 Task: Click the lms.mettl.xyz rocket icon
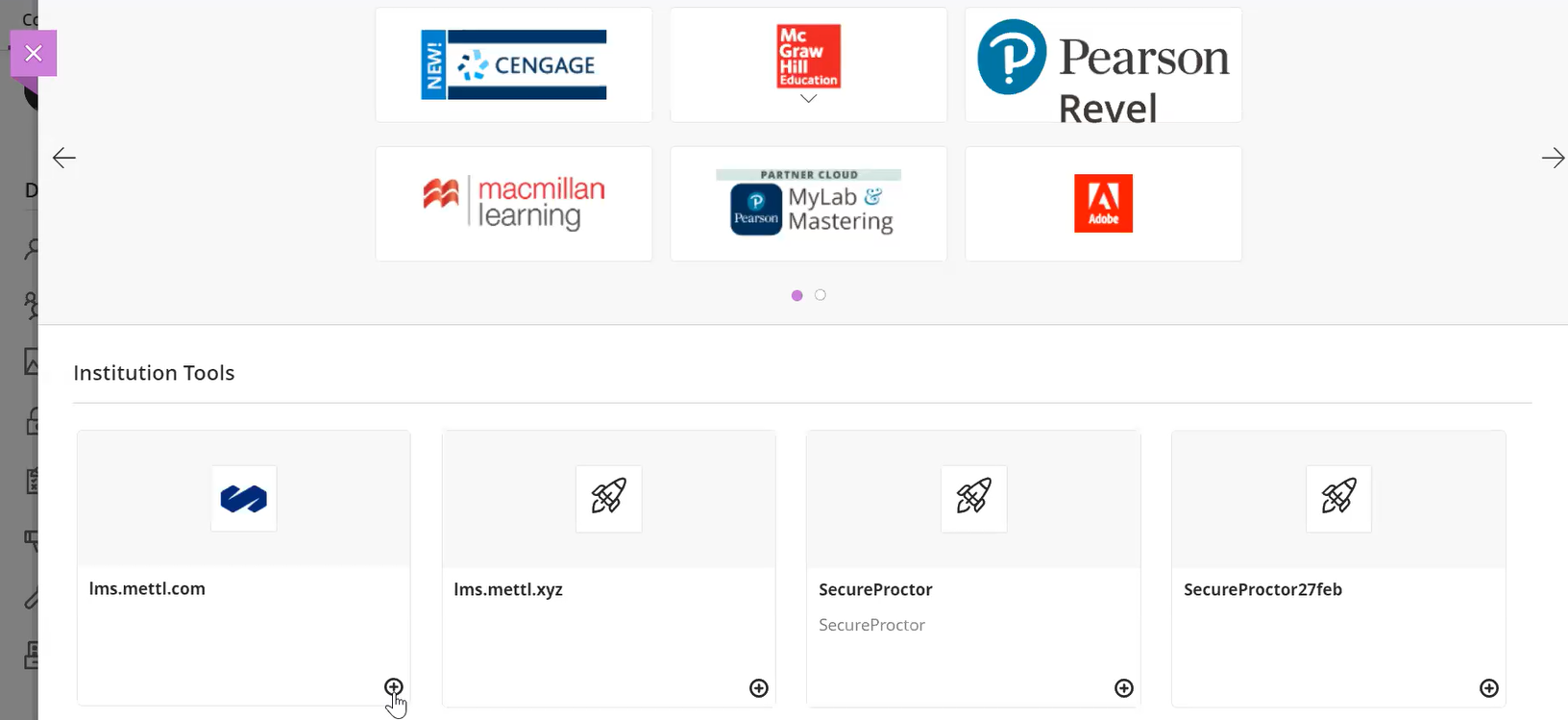[x=608, y=498]
